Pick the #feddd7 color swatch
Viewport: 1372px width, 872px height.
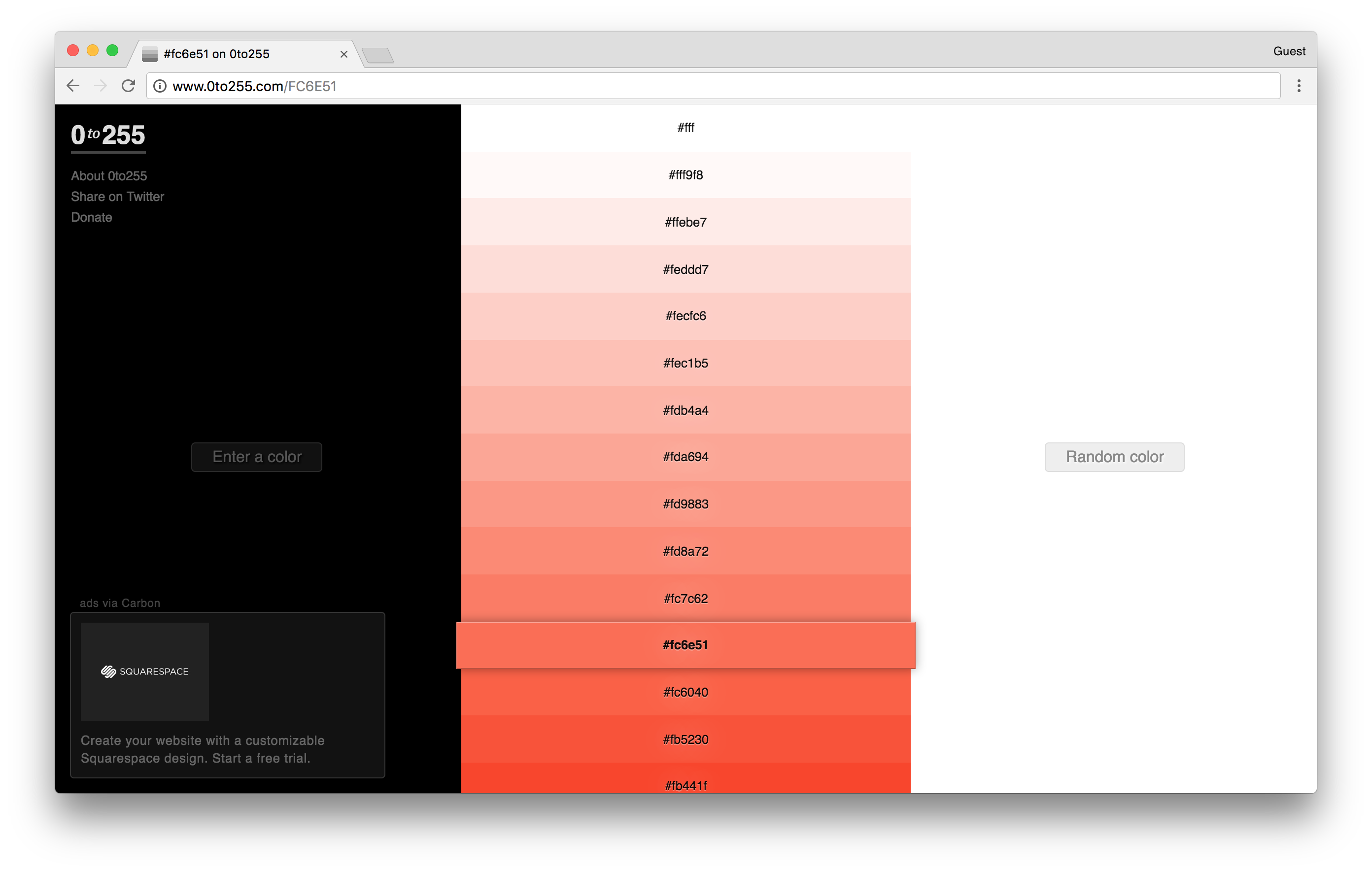coord(686,269)
